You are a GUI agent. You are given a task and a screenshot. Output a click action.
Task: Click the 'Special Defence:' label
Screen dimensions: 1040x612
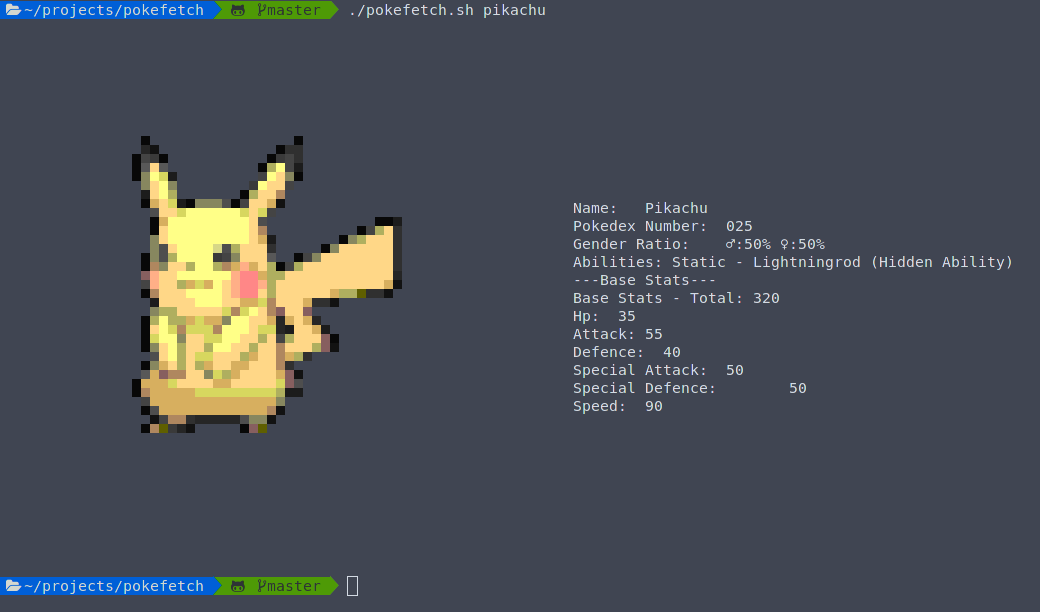click(645, 388)
